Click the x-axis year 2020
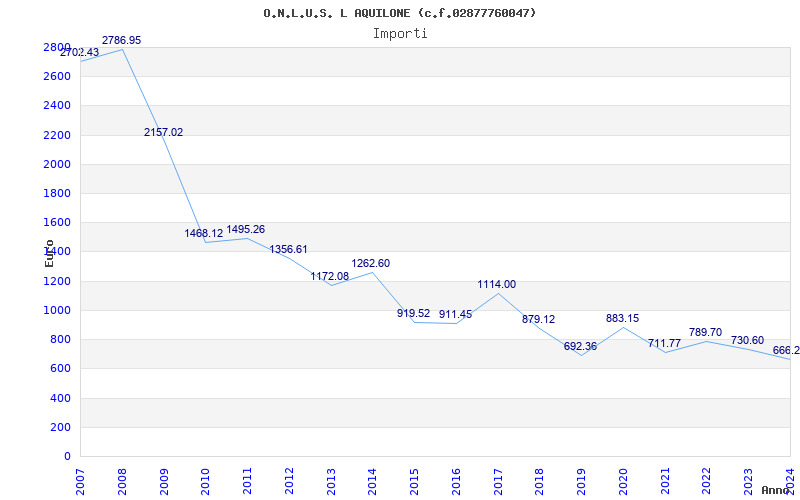 (623, 482)
